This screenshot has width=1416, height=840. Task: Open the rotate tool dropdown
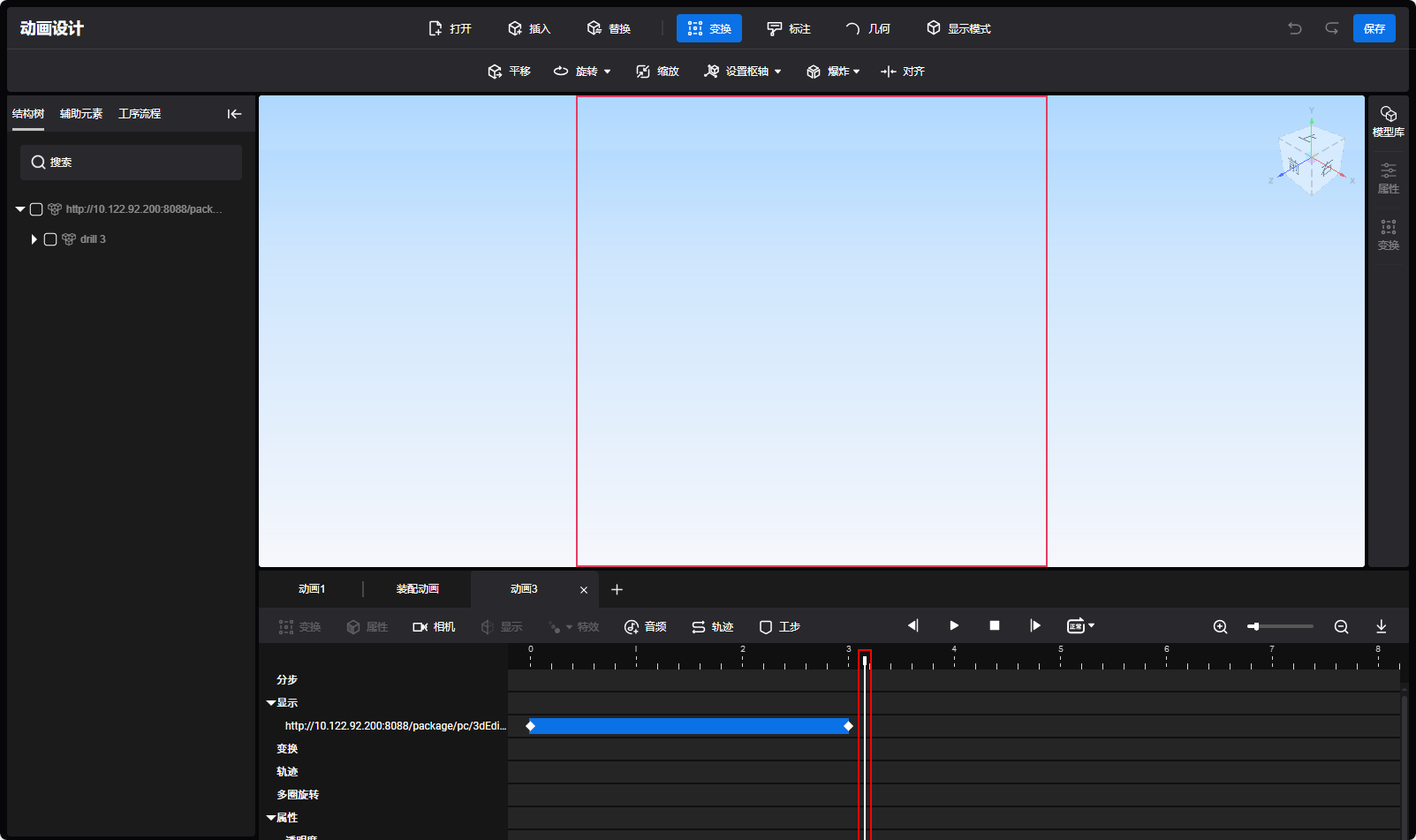(x=608, y=72)
